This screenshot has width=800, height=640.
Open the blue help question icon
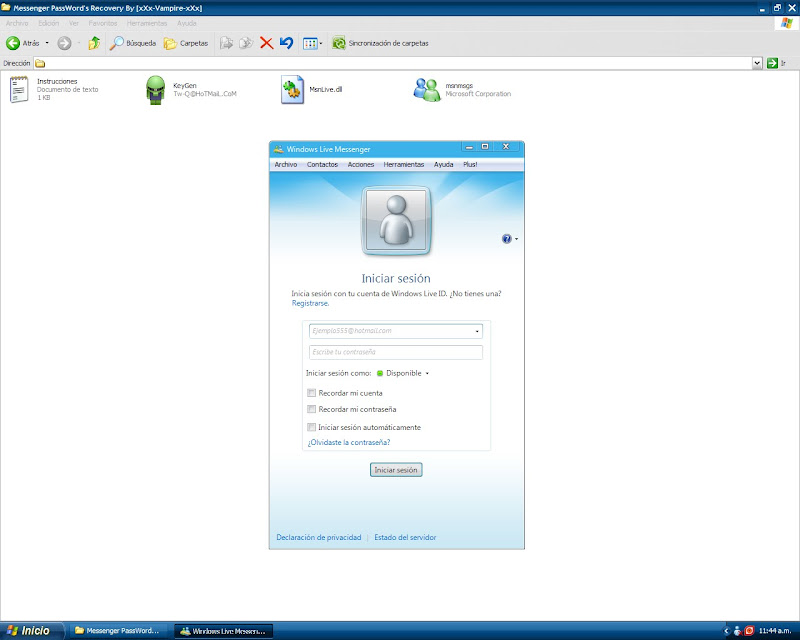tap(506, 239)
